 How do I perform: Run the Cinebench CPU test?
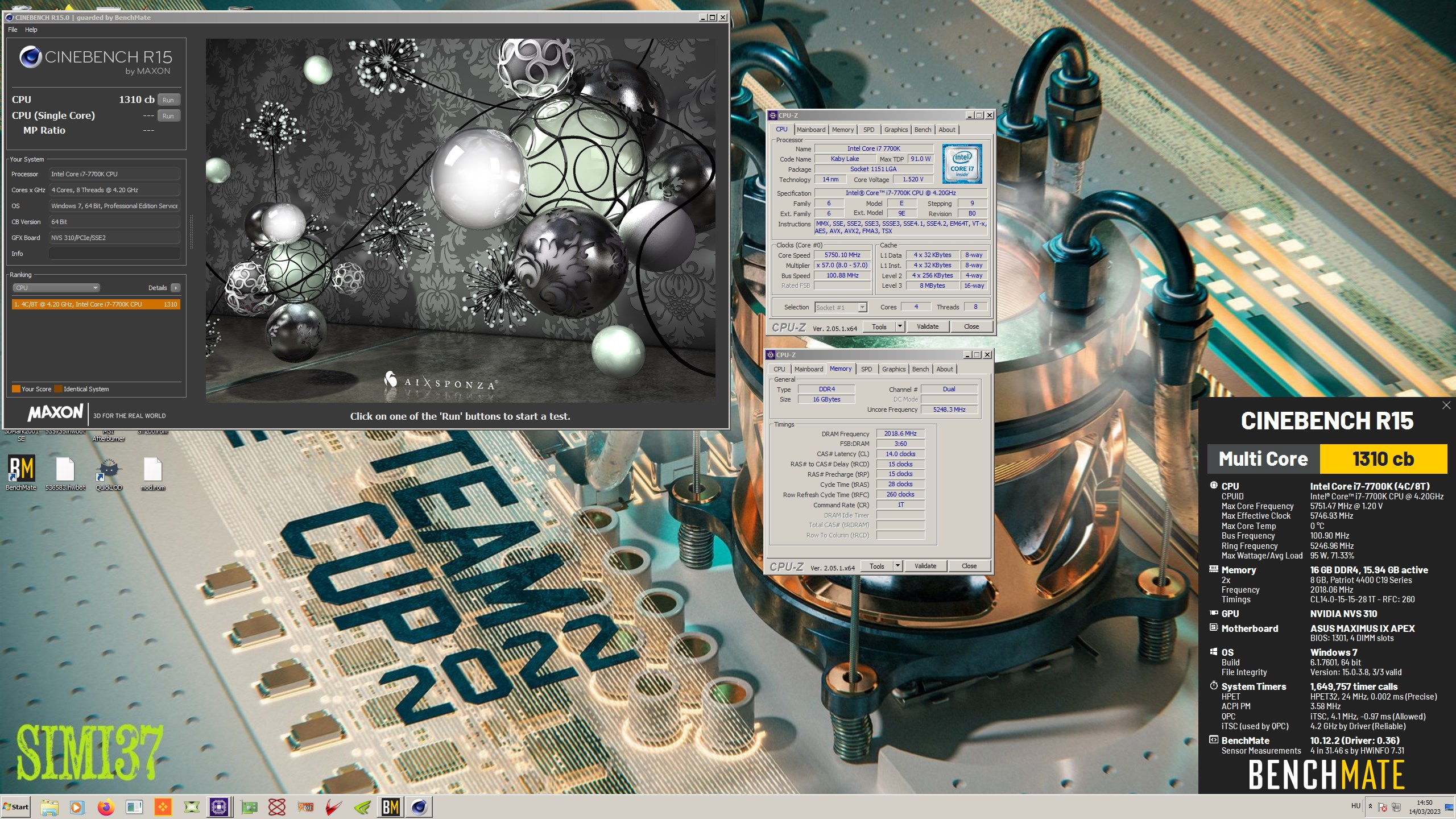click(168, 100)
